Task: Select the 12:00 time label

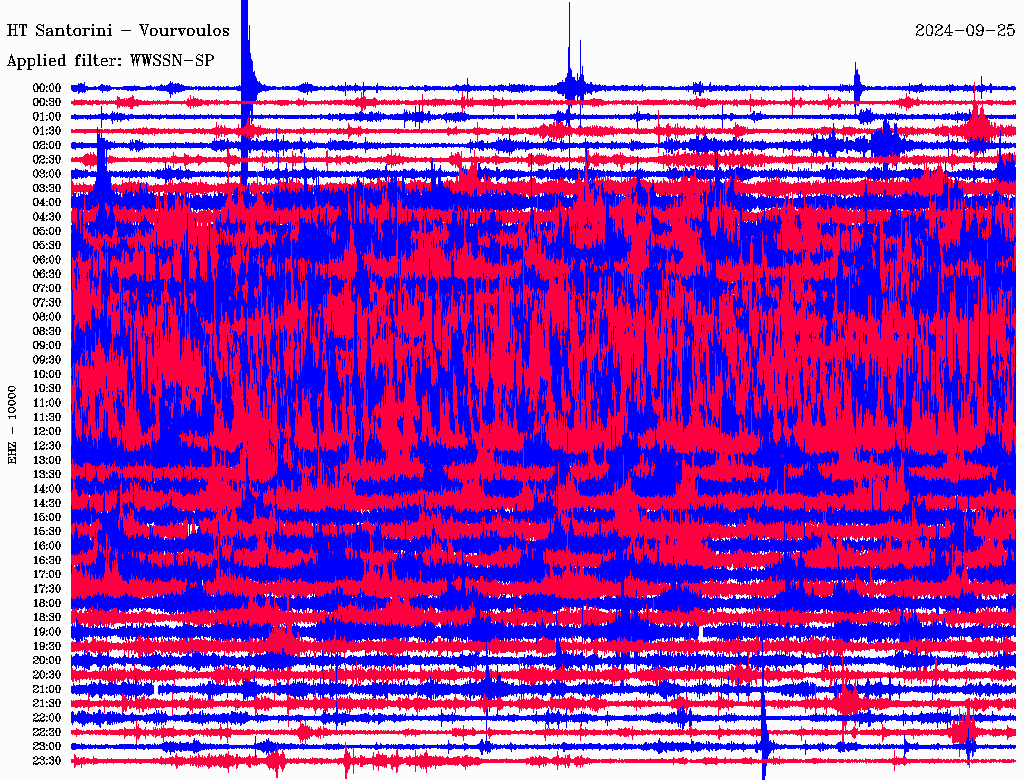Action: coord(47,431)
